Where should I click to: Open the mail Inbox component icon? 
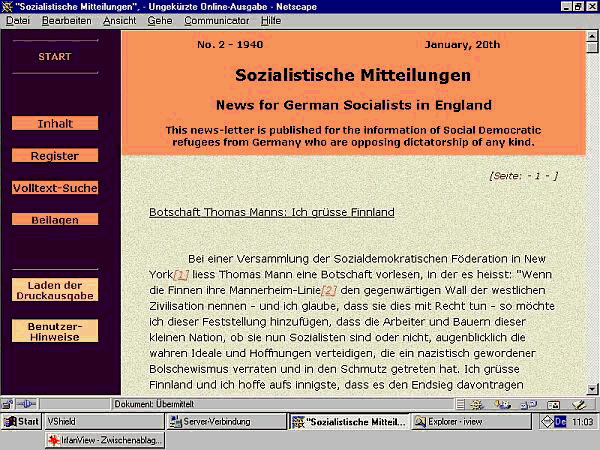pyautogui.click(x=502, y=404)
